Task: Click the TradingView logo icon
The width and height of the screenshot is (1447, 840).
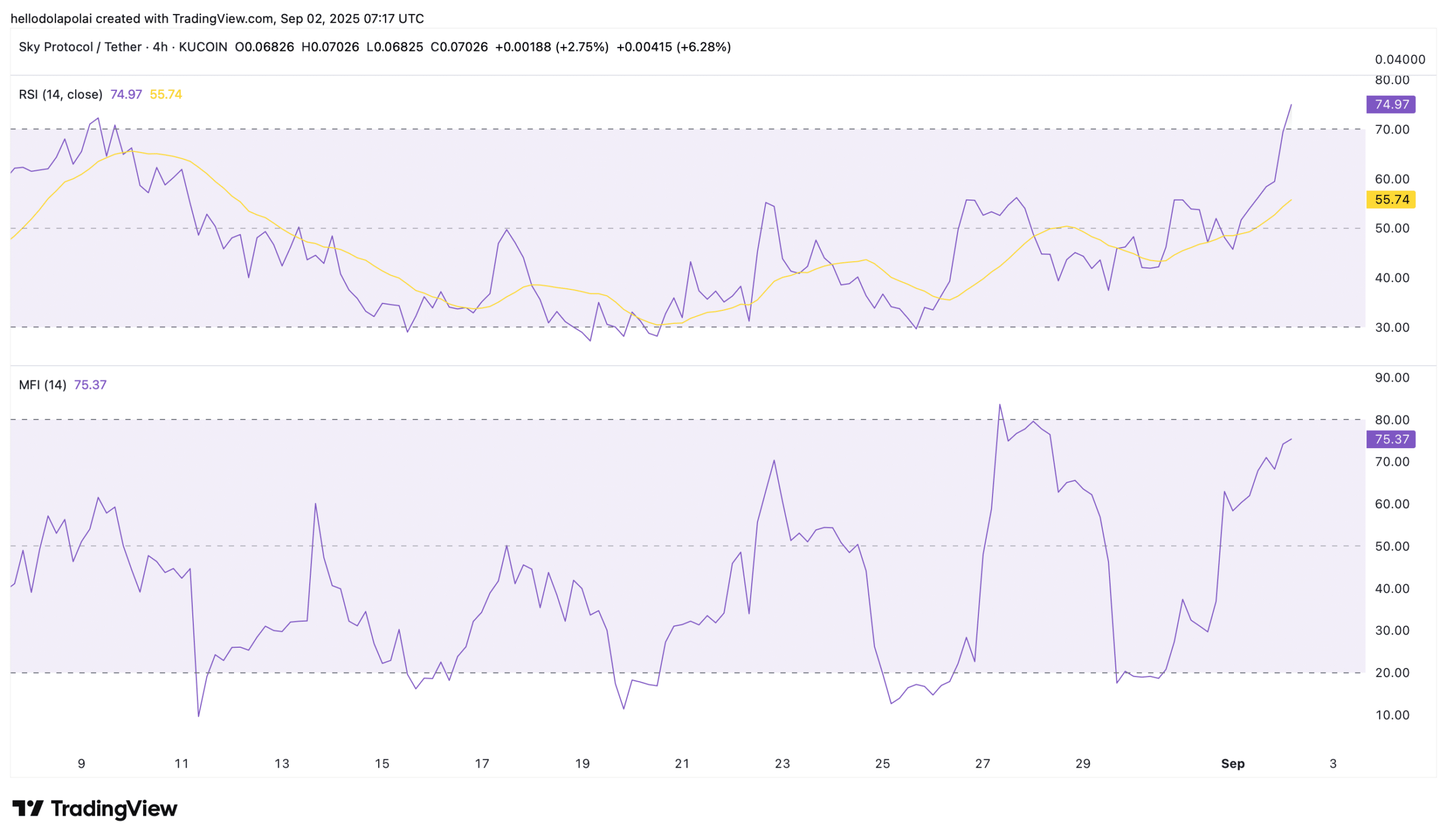Action: (28, 808)
